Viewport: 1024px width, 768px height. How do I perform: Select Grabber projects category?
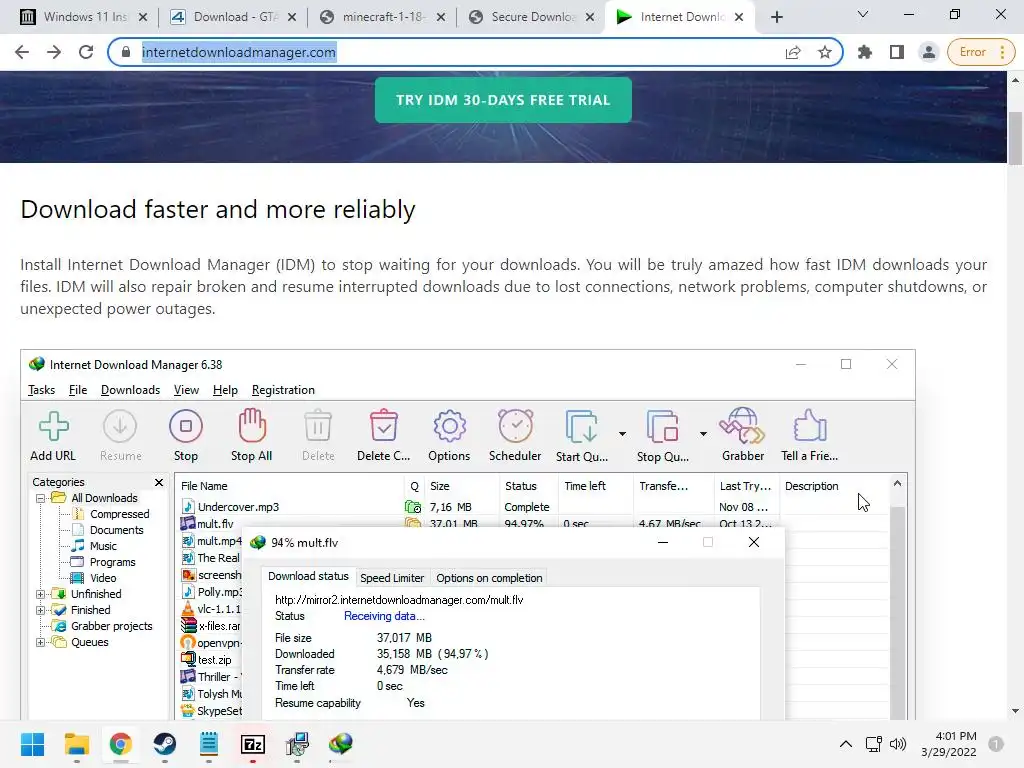coord(111,626)
